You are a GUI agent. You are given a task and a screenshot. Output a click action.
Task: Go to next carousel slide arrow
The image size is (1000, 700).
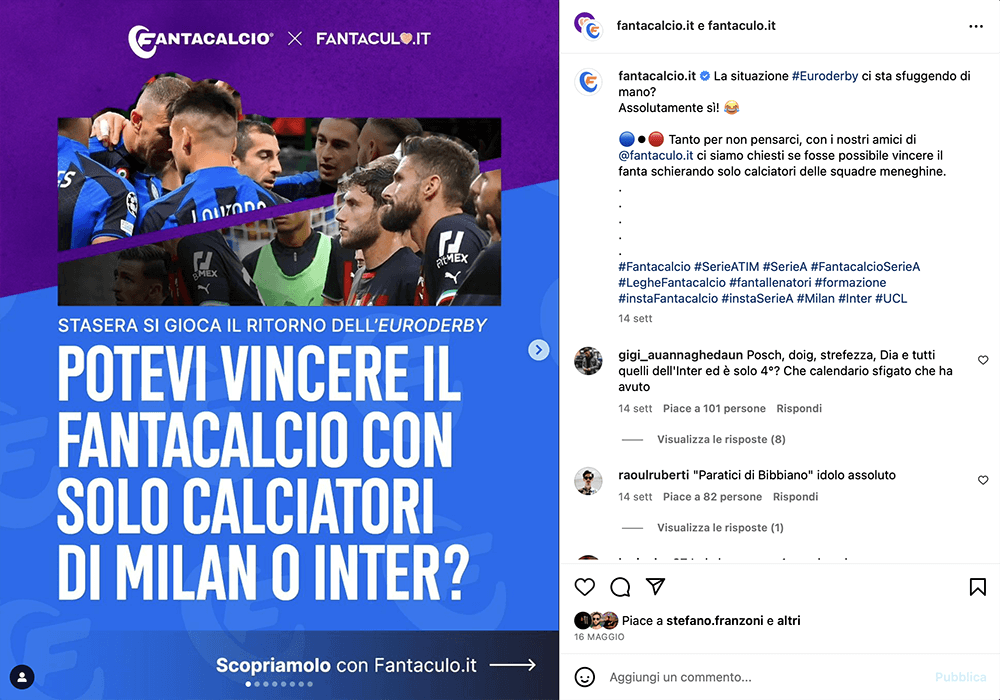(539, 349)
